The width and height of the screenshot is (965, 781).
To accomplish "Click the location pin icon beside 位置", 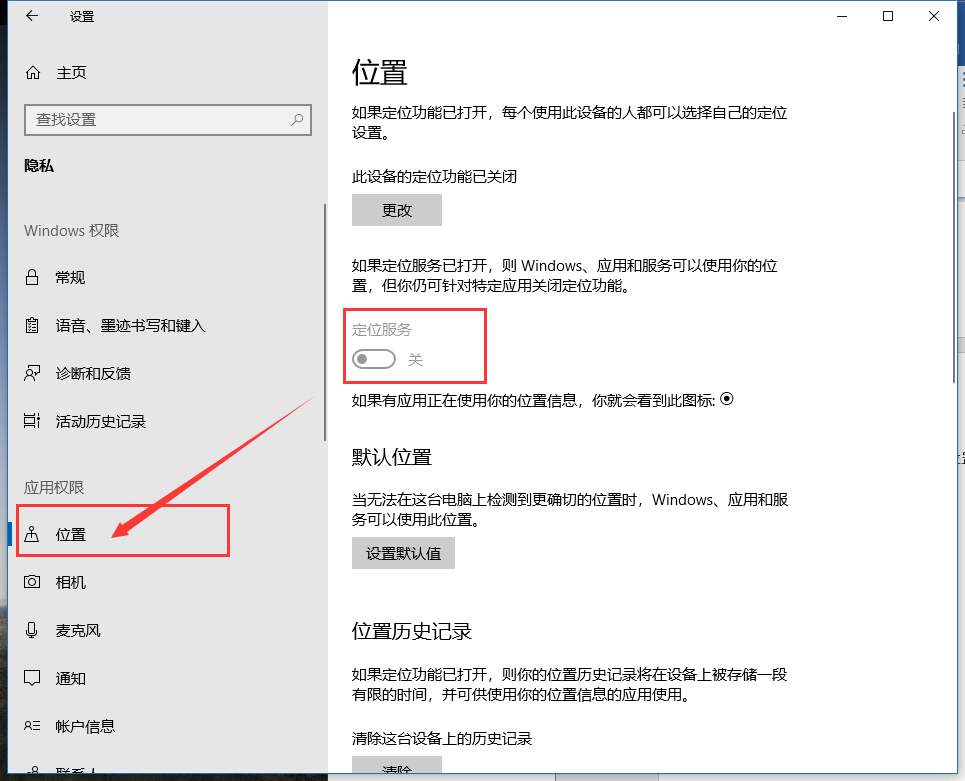I will [x=32, y=534].
